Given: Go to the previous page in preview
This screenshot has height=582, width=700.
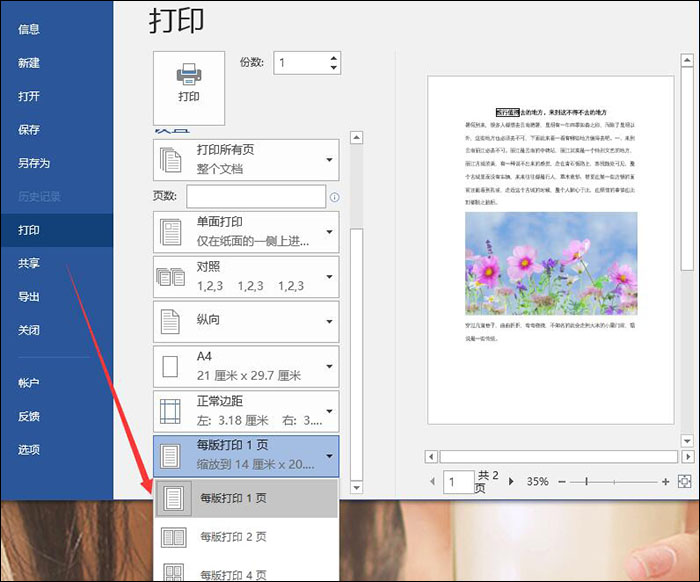Looking at the screenshot, I should coord(432,482).
